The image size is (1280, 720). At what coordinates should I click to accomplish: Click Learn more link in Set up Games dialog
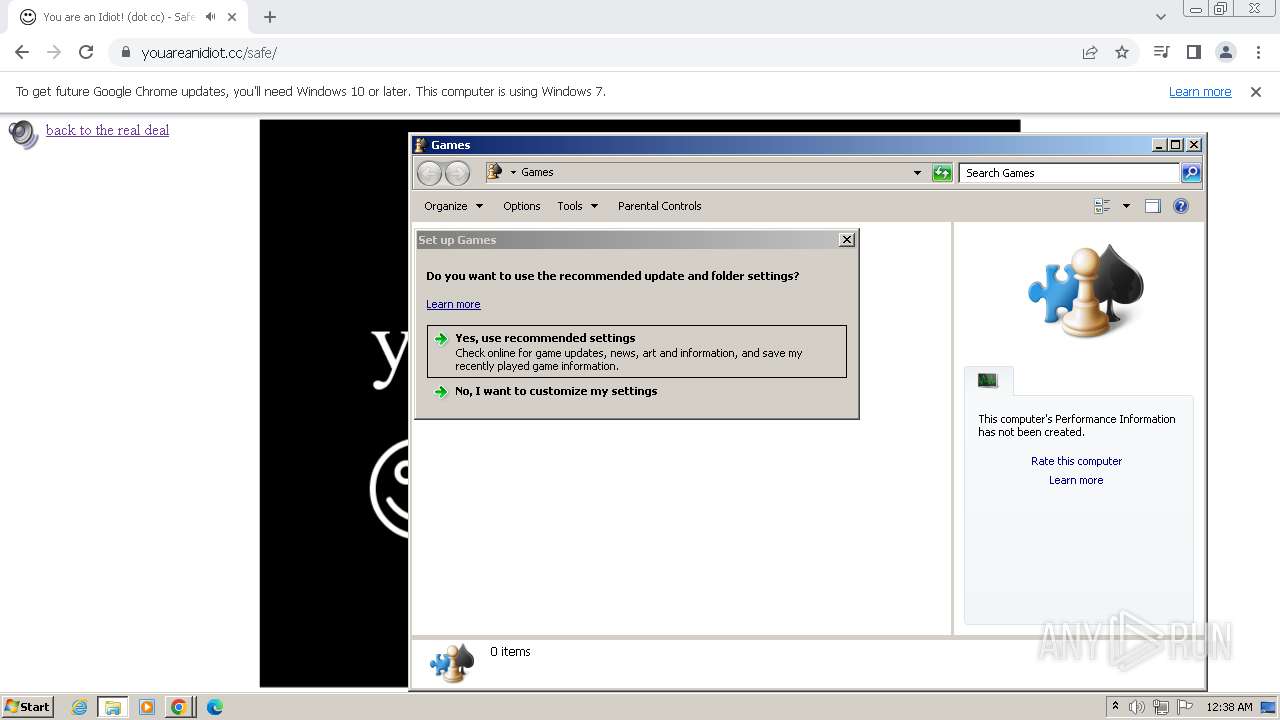[453, 304]
